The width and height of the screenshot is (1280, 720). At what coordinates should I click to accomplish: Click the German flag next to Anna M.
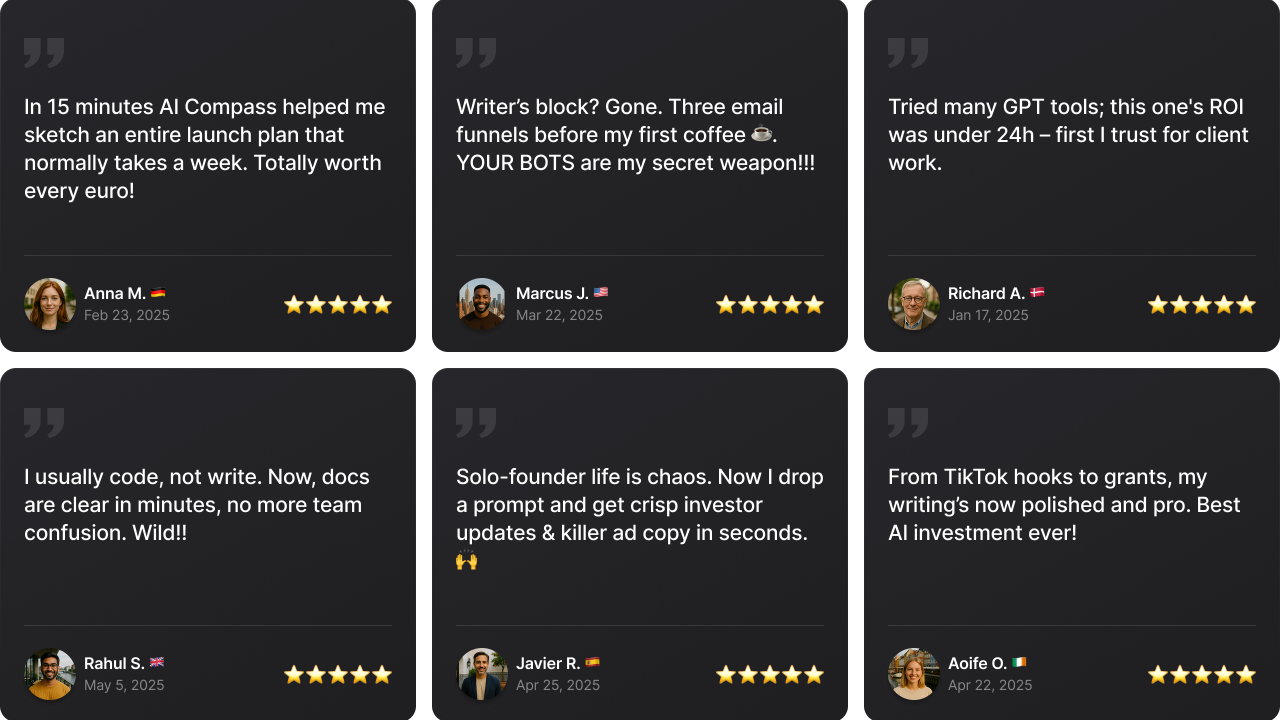pyautogui.click(x=158, y=293)
